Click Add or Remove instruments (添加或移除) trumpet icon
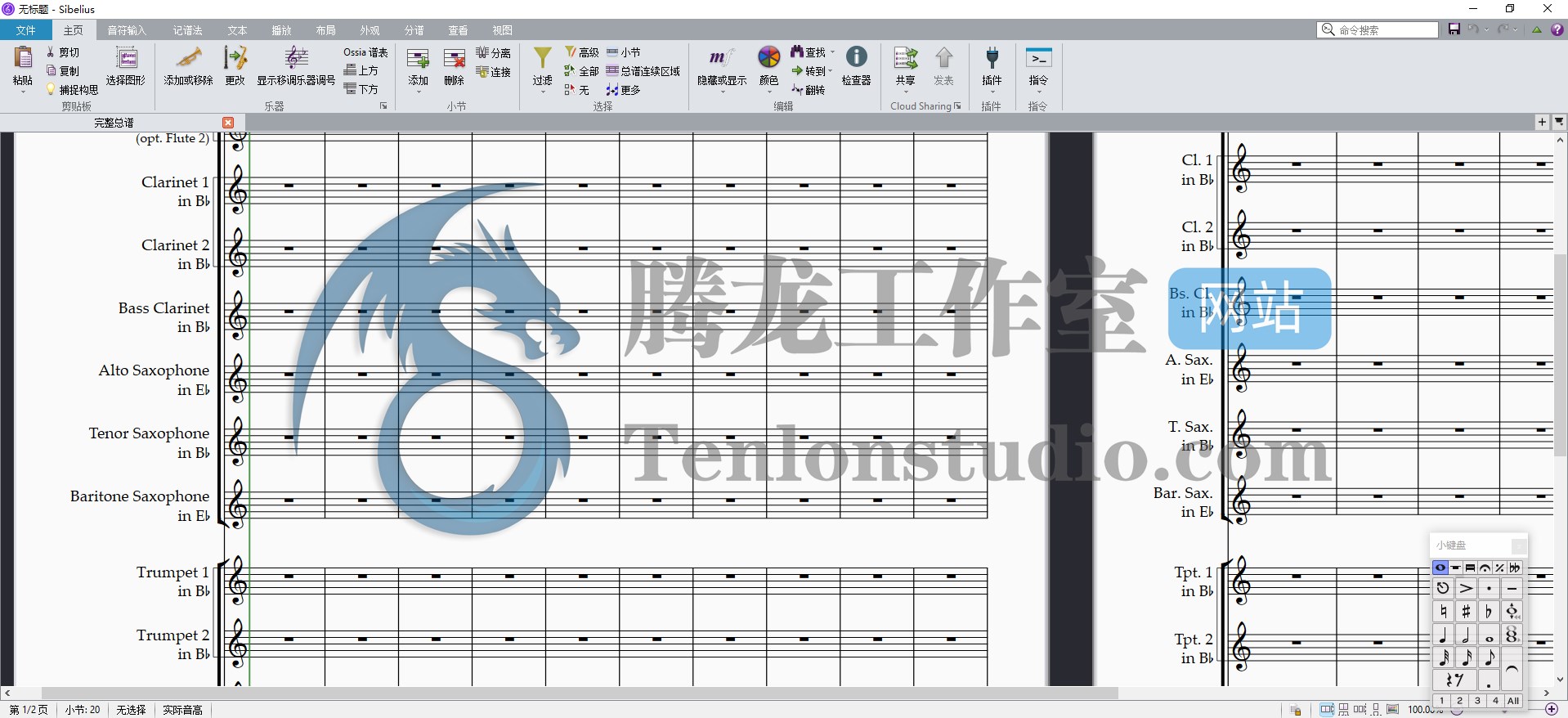The image size is (1568, 718). click(188, 59)
